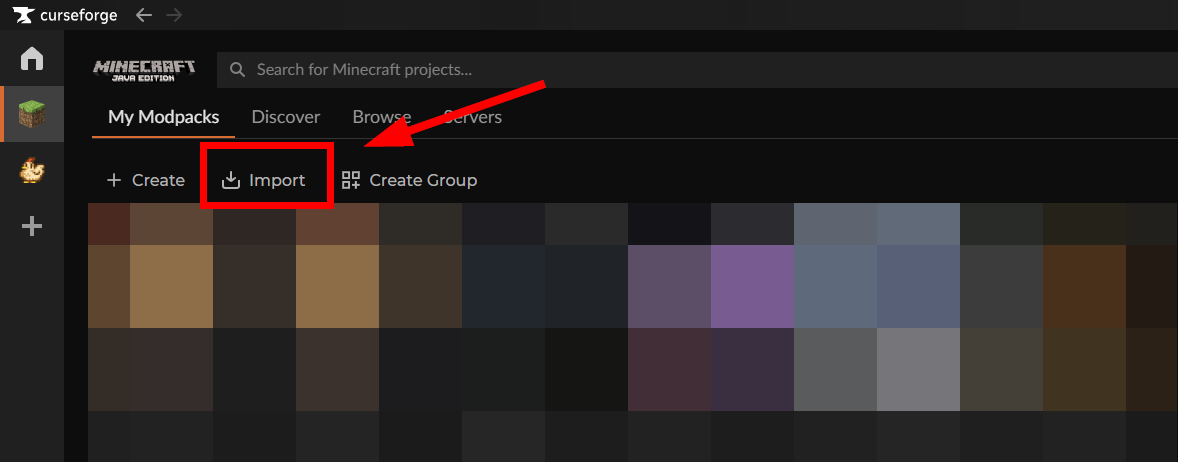Select the Stardew Valley chicken sidebar icon
1178x462 pixels.
coord(32,171)
